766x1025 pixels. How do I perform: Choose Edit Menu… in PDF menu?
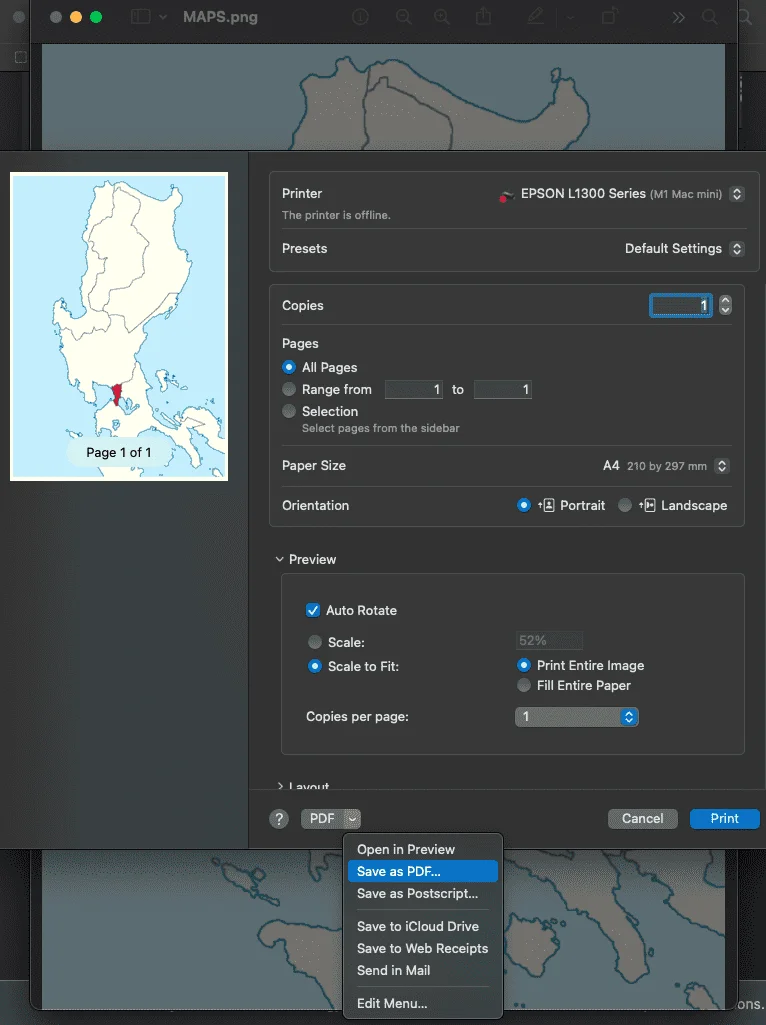(422, 1003)
